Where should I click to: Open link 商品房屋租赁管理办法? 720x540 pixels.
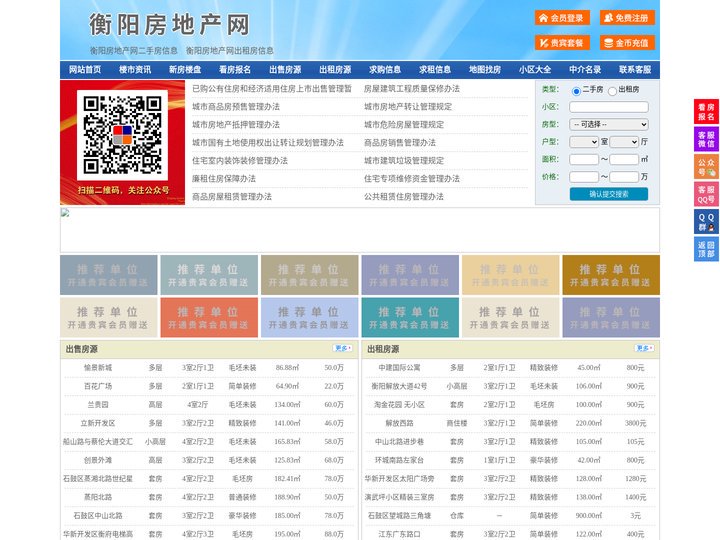(x=232, y=197)
